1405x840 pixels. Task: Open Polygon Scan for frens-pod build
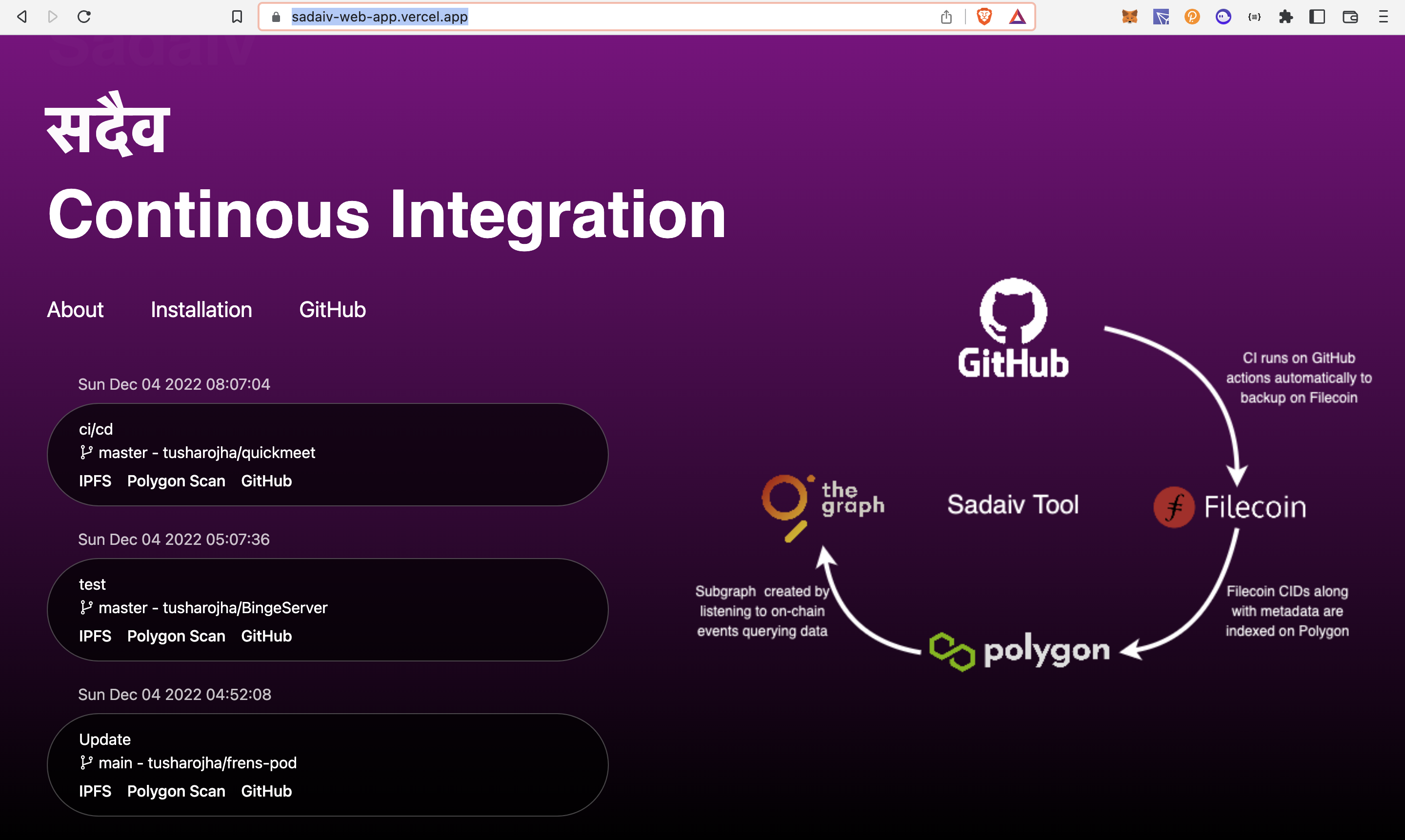coord(176,791)
